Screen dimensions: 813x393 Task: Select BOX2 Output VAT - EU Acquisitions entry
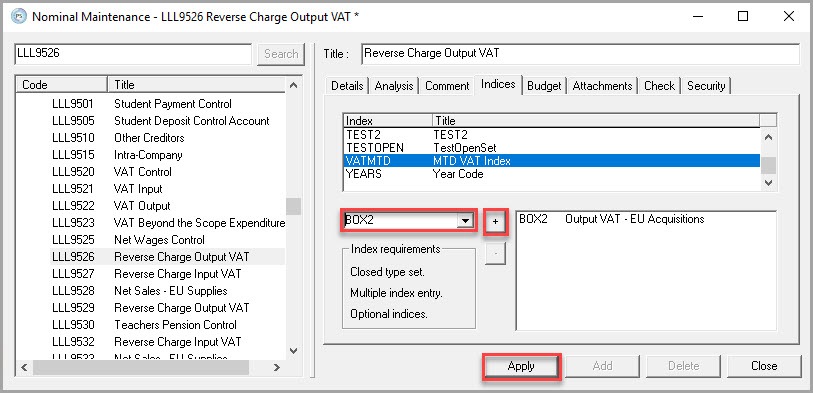(611, 219)
